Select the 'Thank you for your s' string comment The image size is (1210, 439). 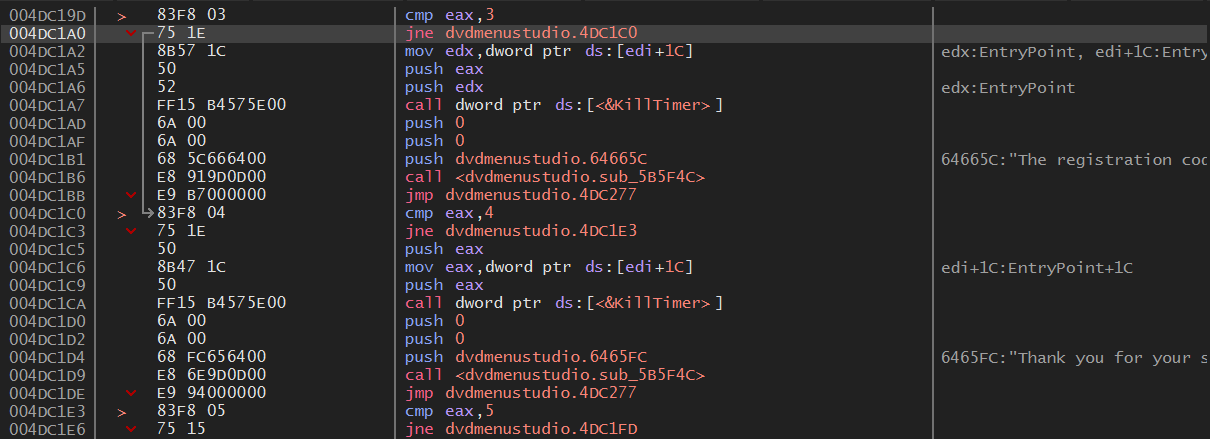pos(1075,358)
